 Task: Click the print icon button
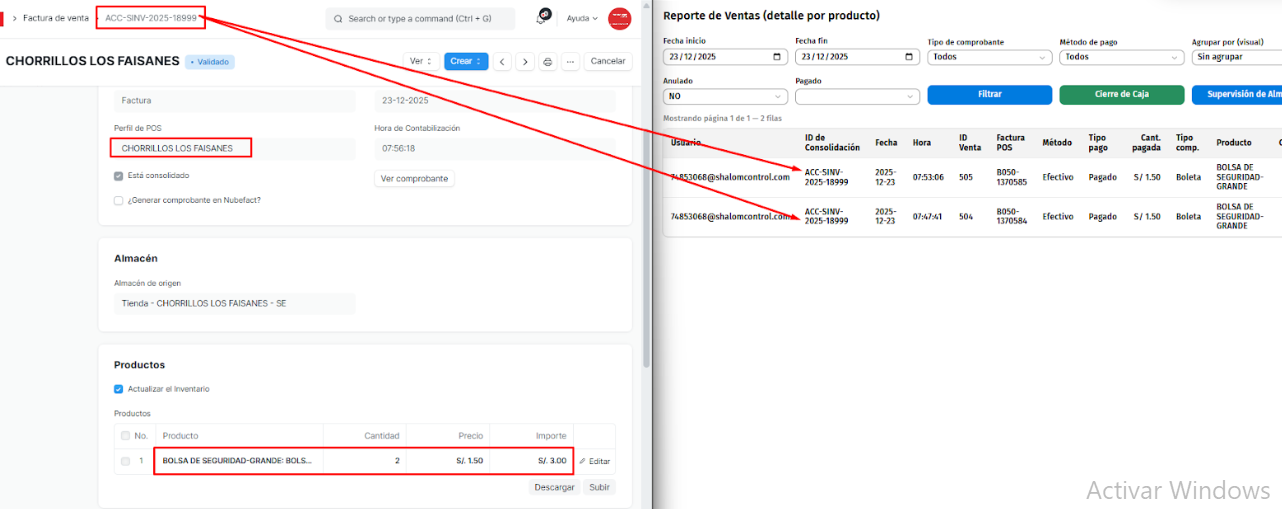pos(547,61)
